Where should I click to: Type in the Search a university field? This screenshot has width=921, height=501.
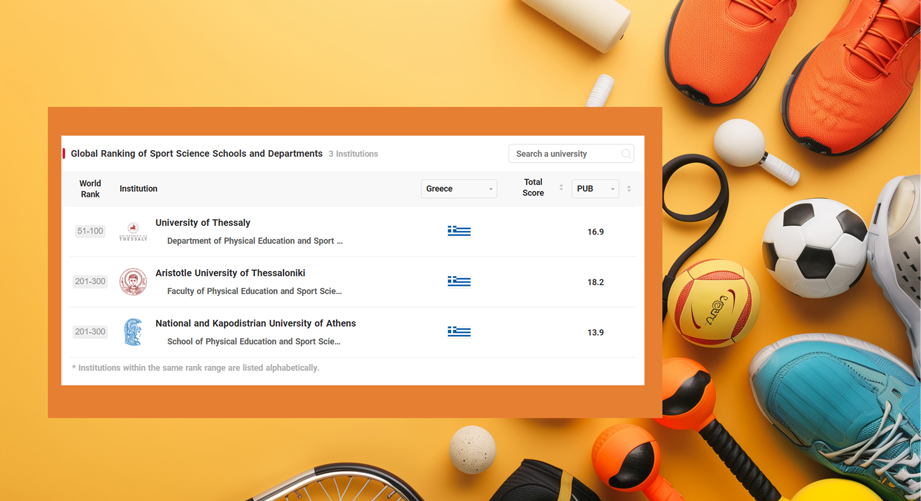click(x=563, y=154)
